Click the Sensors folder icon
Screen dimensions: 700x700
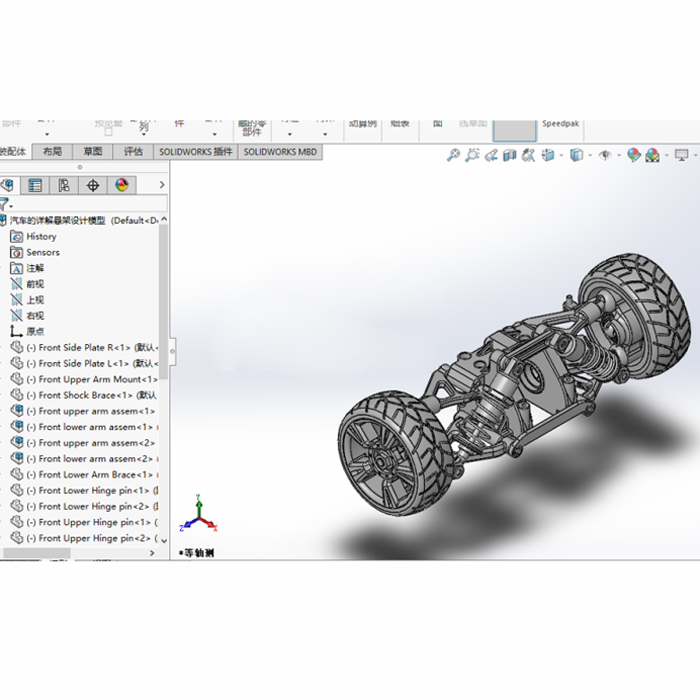tap(17, 252)
